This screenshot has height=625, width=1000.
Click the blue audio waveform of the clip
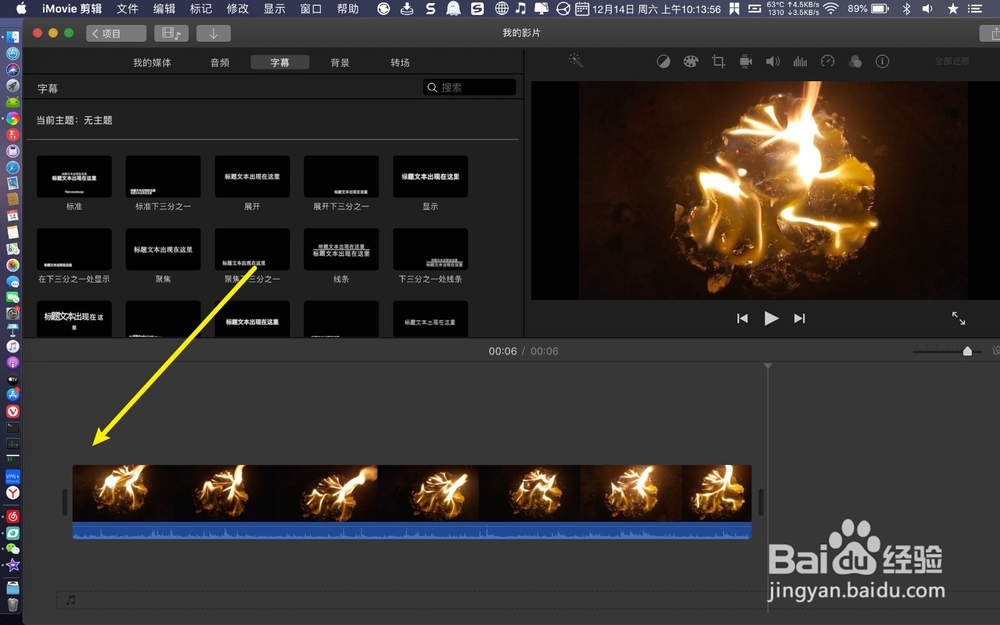tap(412, 531)
